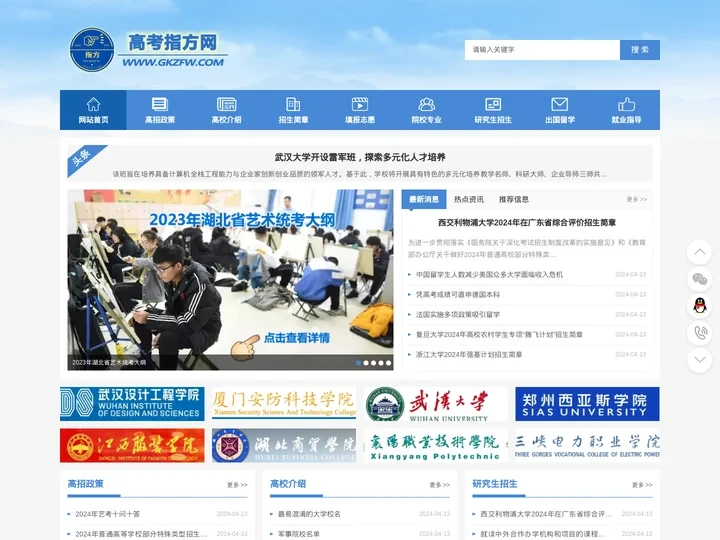The width and height of the screenshot is (720, 540).
Task: Select the fifth carousel dot indicator
Action: point(388,363)
